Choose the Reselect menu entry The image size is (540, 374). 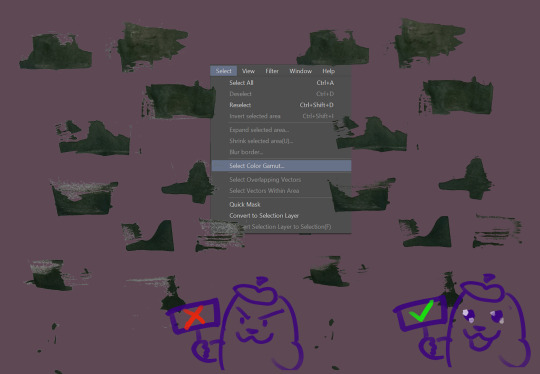point(281,105)
